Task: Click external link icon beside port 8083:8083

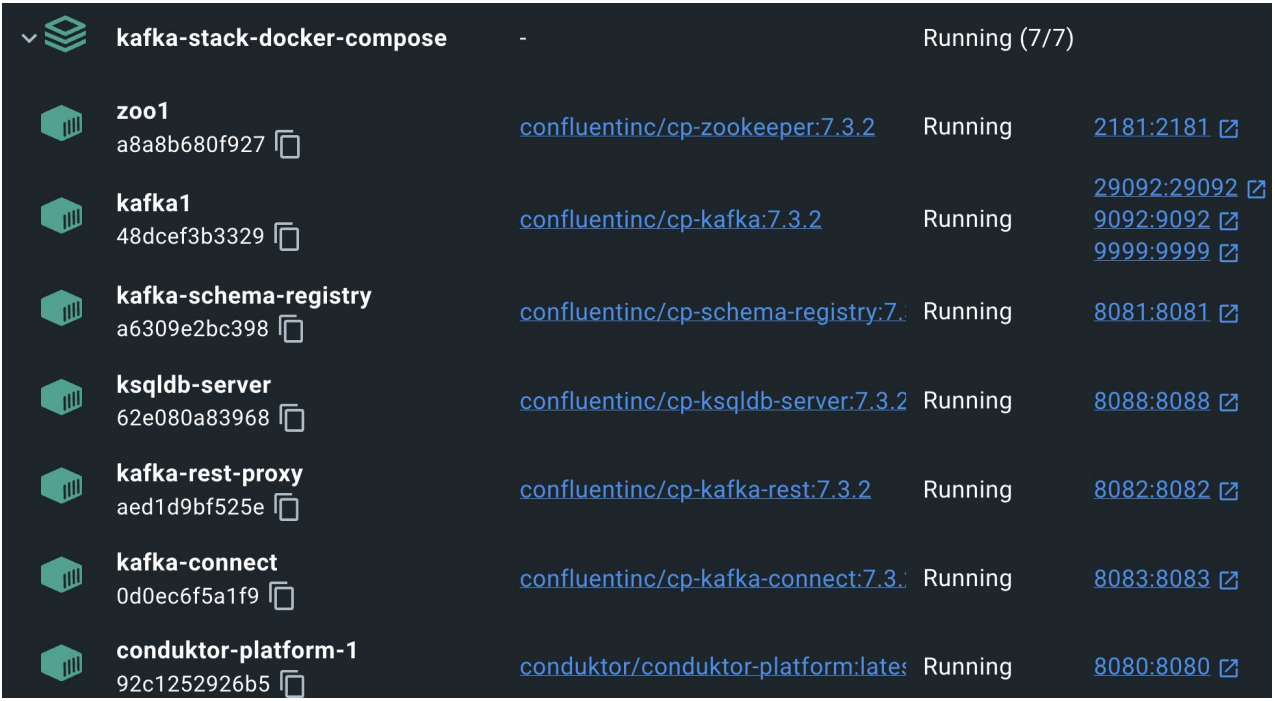Action: [x=1229, y=579]
